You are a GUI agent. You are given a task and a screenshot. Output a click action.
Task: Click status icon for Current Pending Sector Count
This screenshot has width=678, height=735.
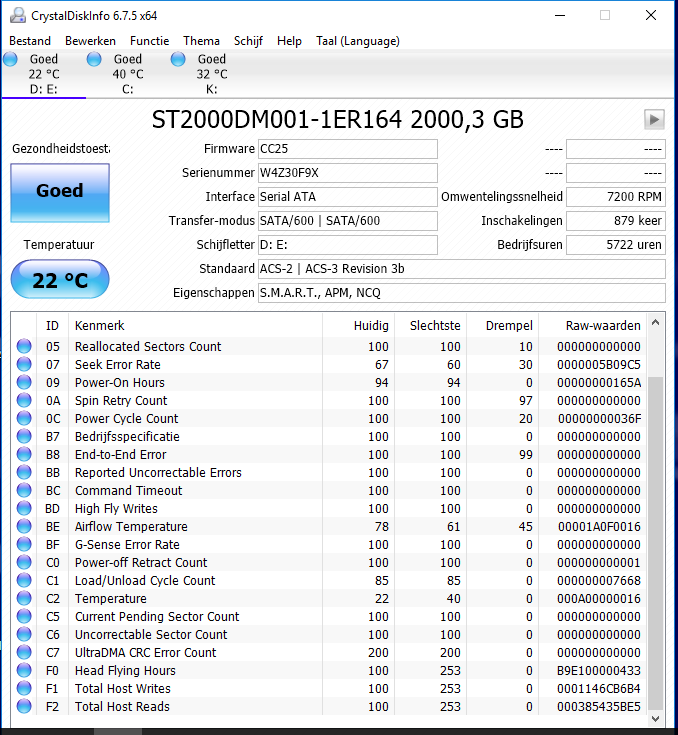(24, 616)
